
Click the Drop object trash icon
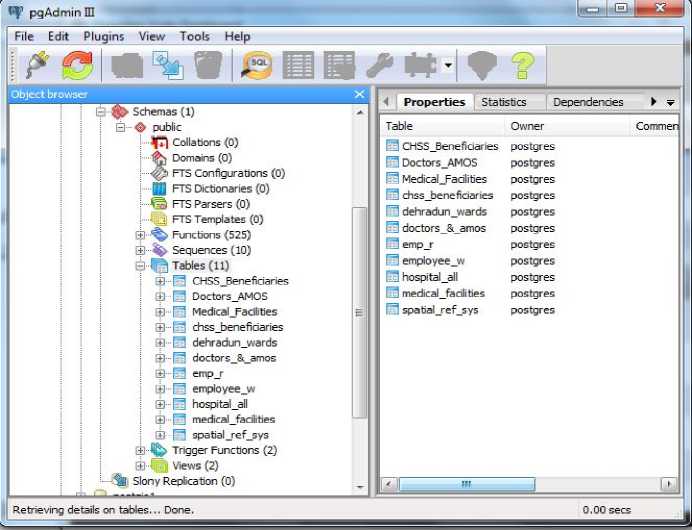pos(208,65)
